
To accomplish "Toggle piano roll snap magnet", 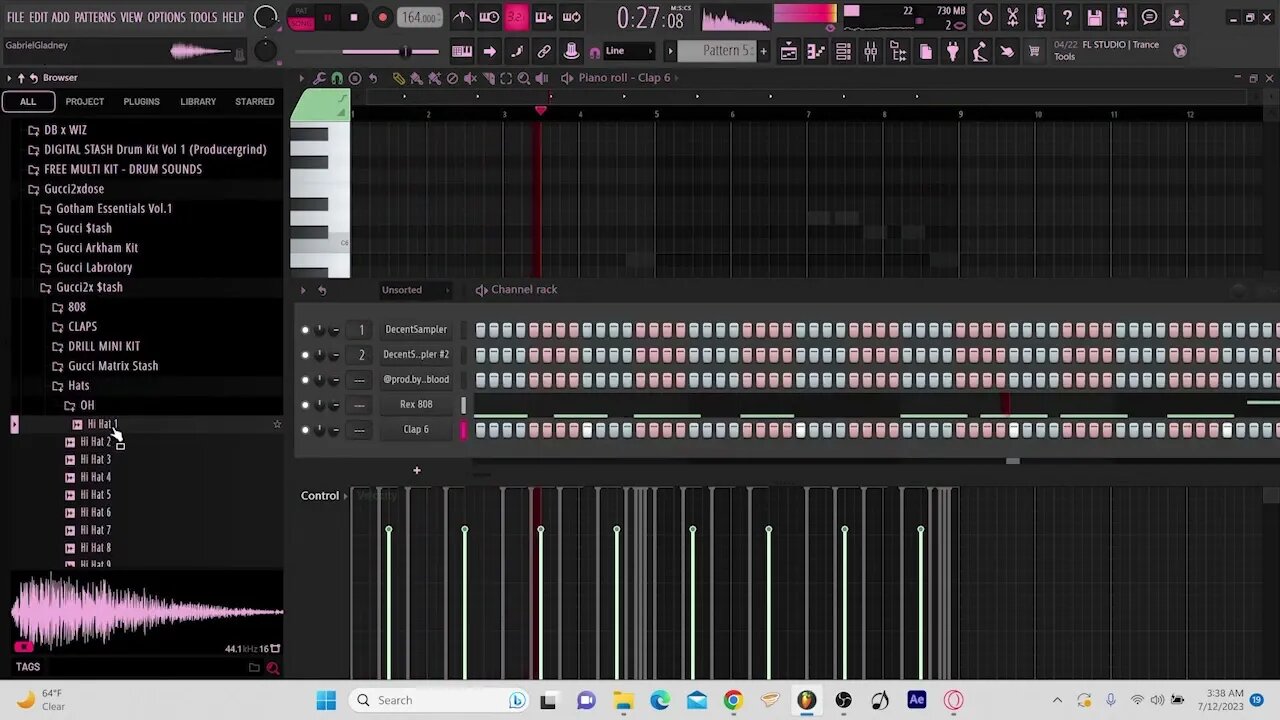I will pyautogui.click(x=337, y=78).
